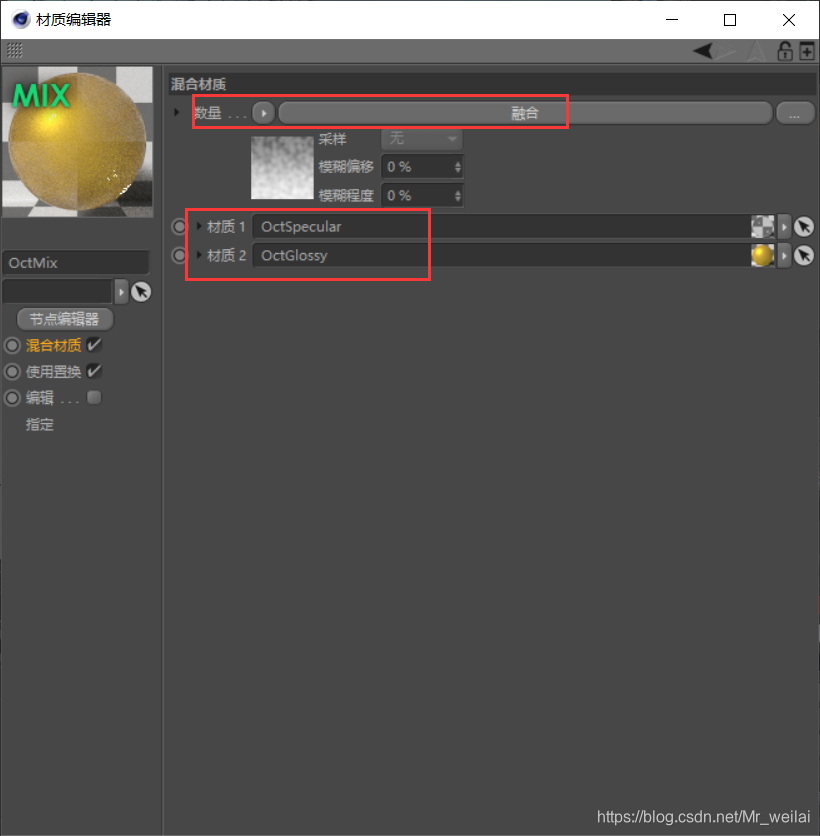Screen dimensions: 820x836
Task: Click the 采样 label
Action: point(333,139)
